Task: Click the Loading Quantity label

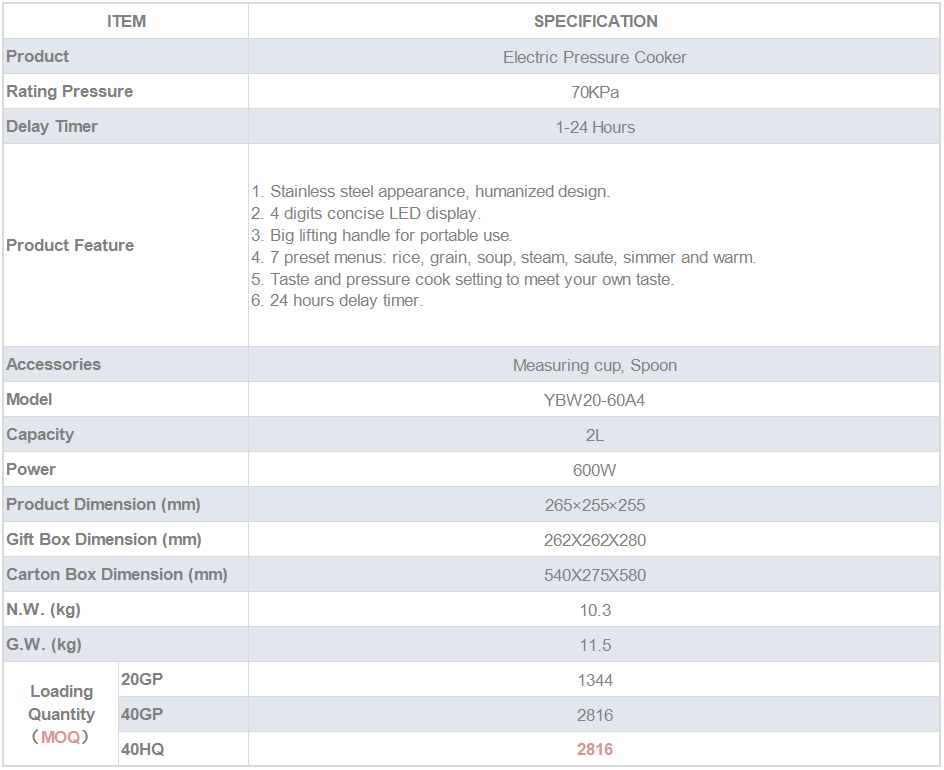Action: (x=61, y=703)
